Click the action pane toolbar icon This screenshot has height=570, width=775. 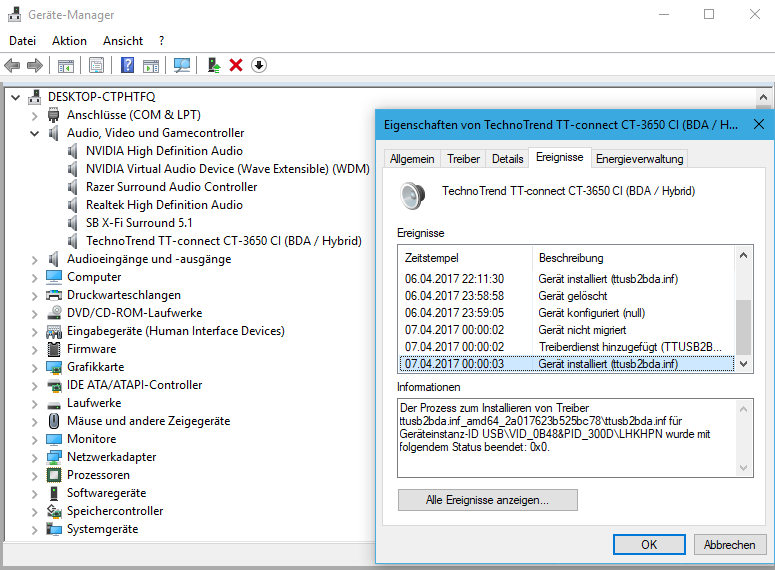tap(151, 65)
